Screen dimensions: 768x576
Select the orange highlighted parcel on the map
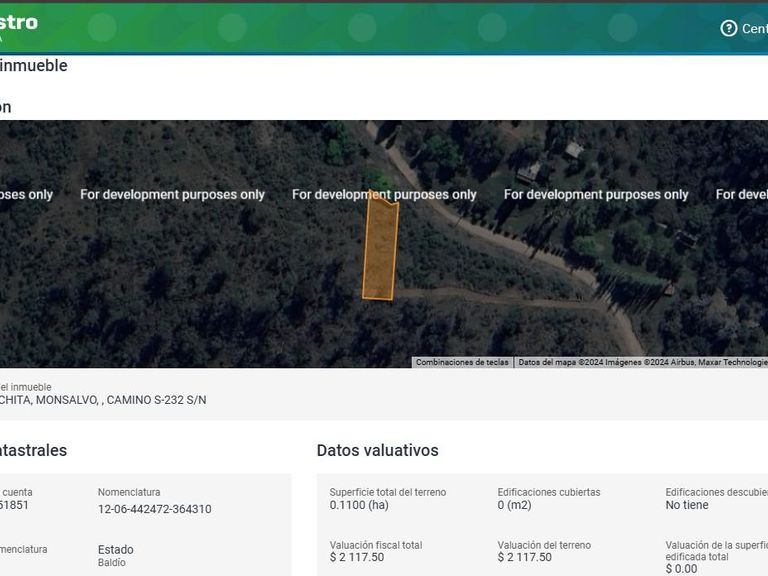coord(380,246)
